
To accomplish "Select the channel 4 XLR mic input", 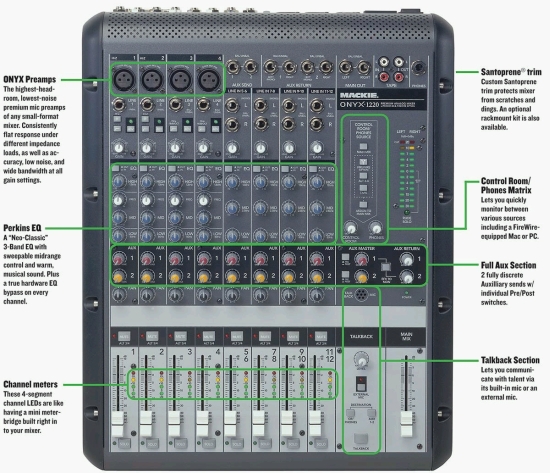I will [209, 79].
